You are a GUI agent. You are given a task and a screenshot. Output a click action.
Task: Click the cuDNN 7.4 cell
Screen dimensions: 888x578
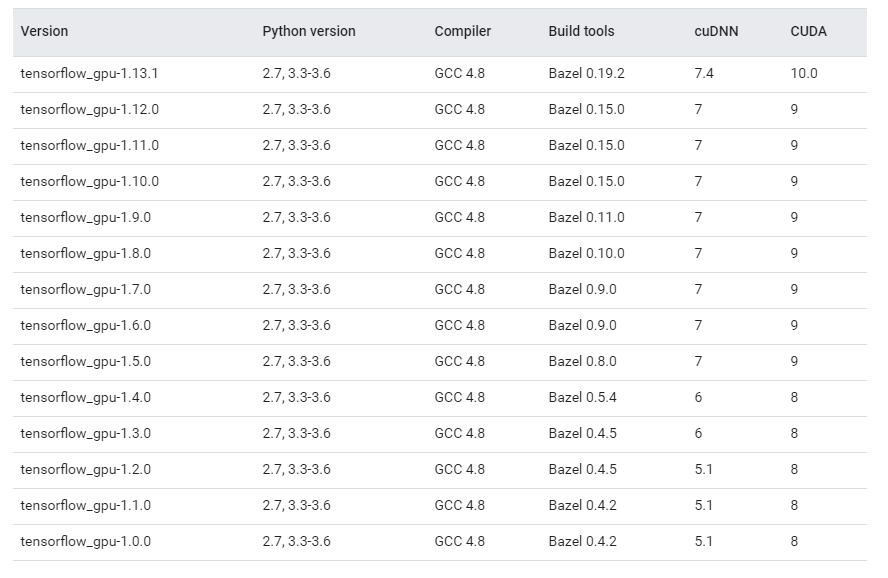(x=704, y=74)
